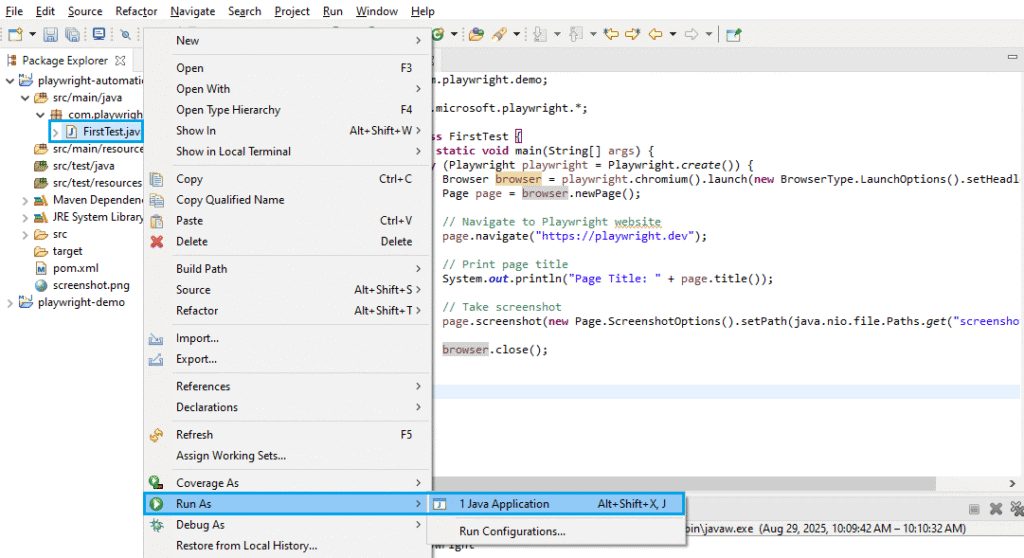Choose Show in Local Terminal entry
Image resolution: width=1024 pixels, height=558 pixels.
[287, 152]
